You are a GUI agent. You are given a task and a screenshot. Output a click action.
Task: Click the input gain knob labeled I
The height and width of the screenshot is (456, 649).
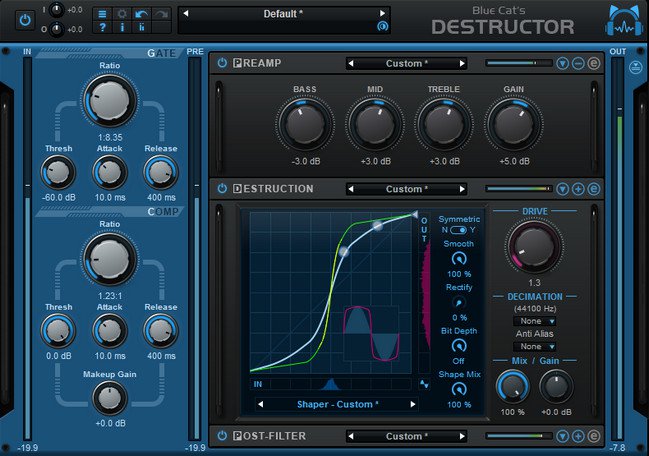[x=57, y=10]
